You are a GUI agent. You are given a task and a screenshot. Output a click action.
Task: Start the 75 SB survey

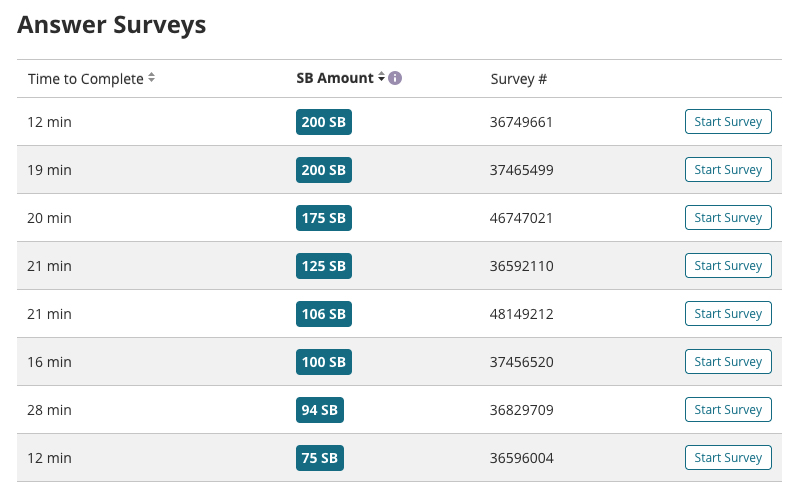(x=728, y=458)
